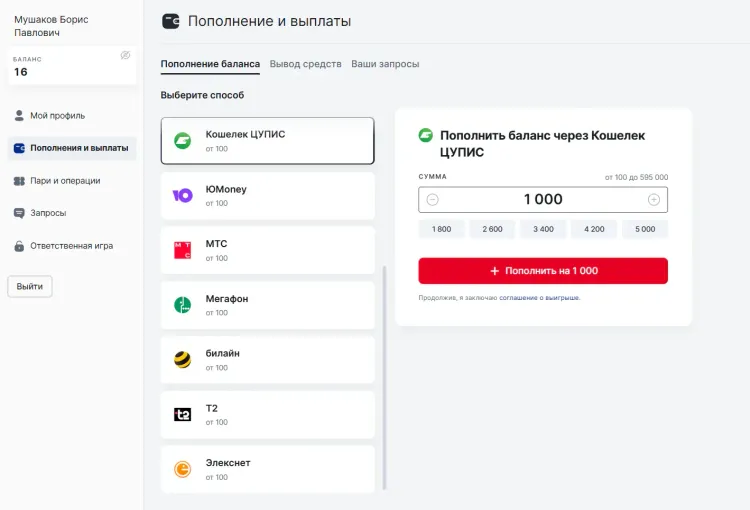Image resolution: width=750 pixels, height=510 pixels.
Task: Select T2 payment method
Action: [267, 415]
